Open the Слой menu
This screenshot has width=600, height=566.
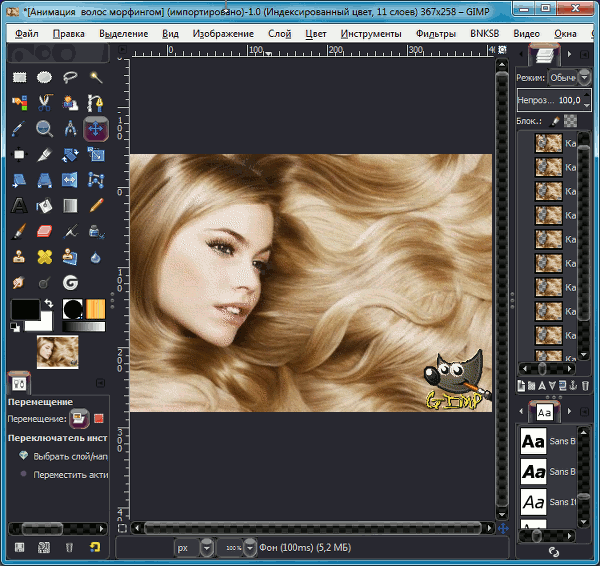tap(279, 33)
